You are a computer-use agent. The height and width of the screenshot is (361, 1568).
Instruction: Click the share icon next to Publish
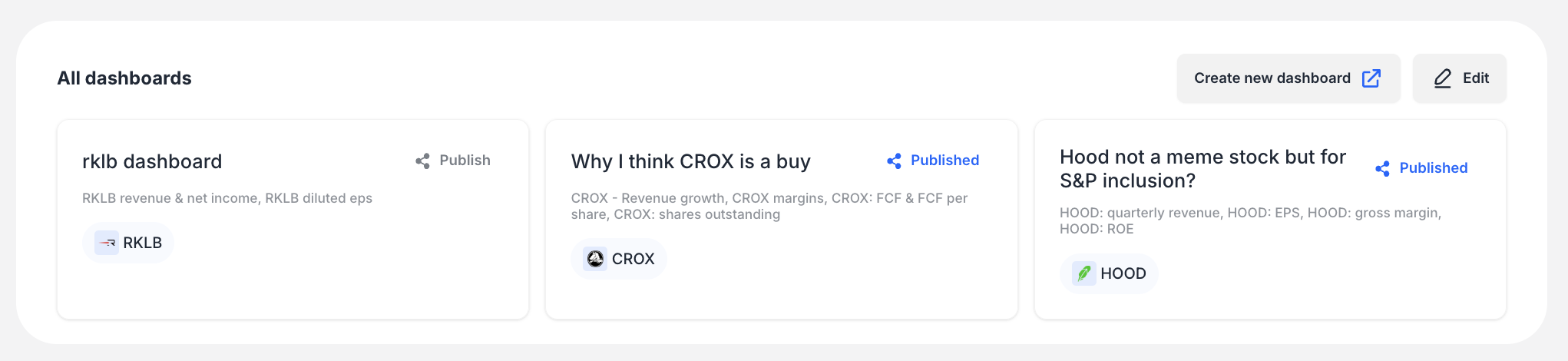pos(422,161)
